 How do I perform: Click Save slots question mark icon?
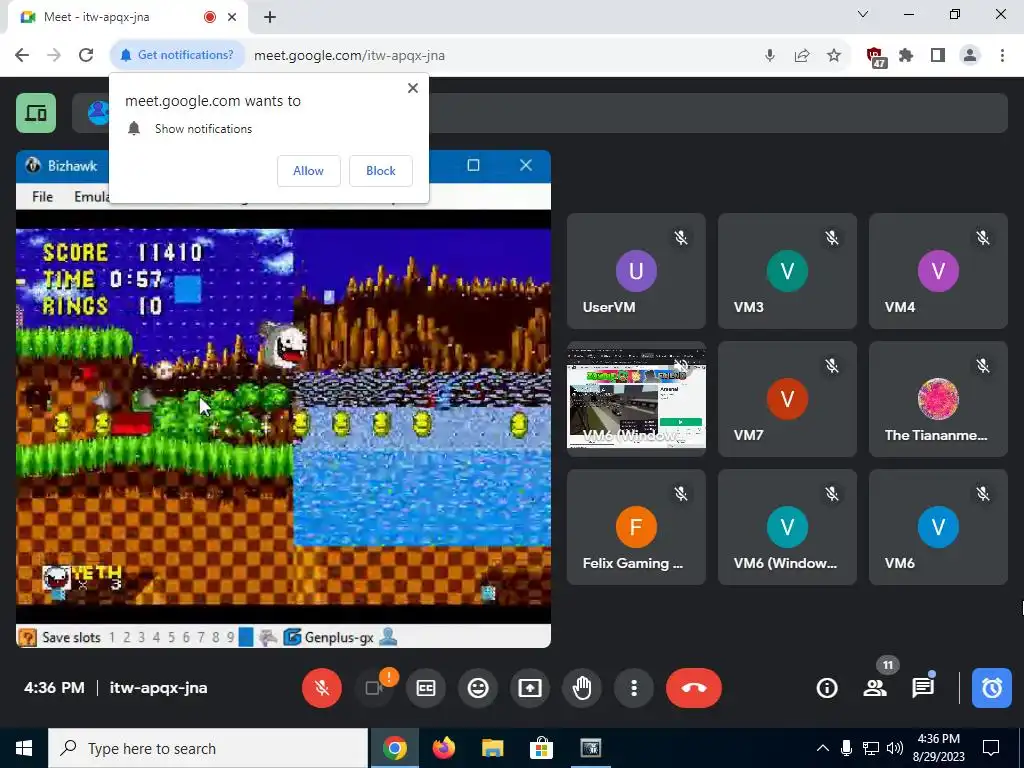pyautogui.click(x=27, y=637)
